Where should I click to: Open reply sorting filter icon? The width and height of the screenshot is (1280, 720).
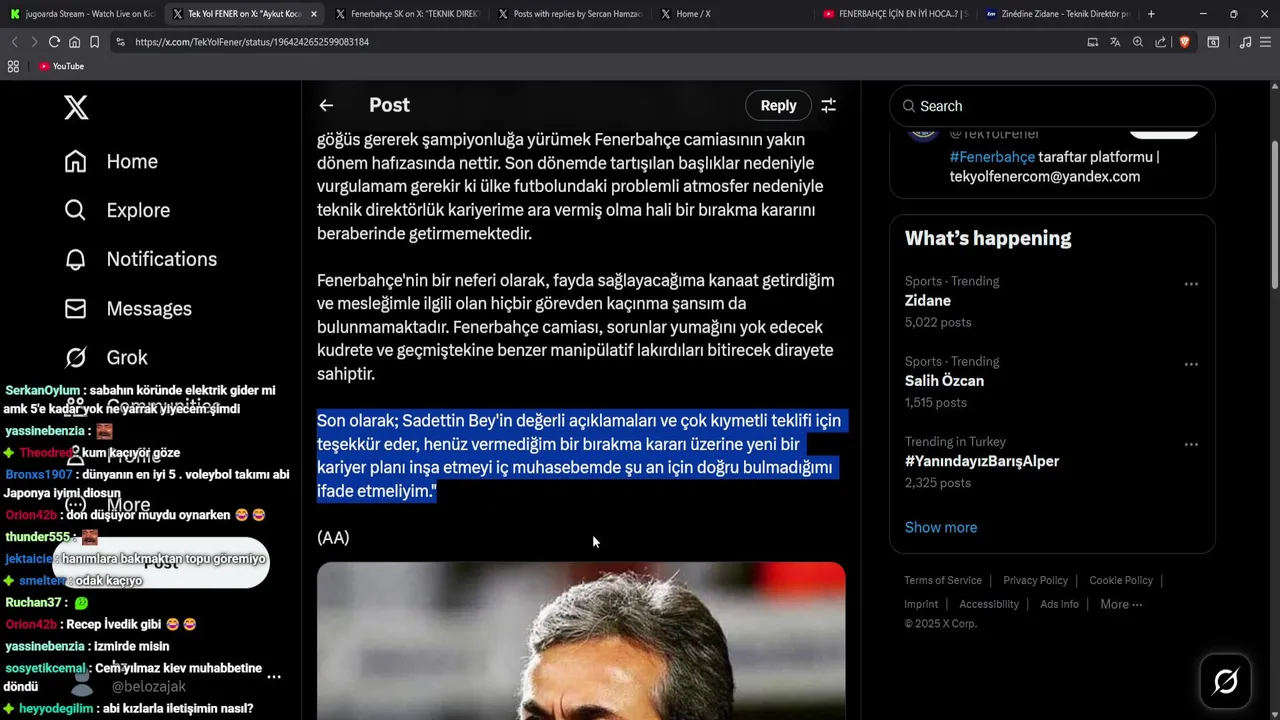[828, 105]
